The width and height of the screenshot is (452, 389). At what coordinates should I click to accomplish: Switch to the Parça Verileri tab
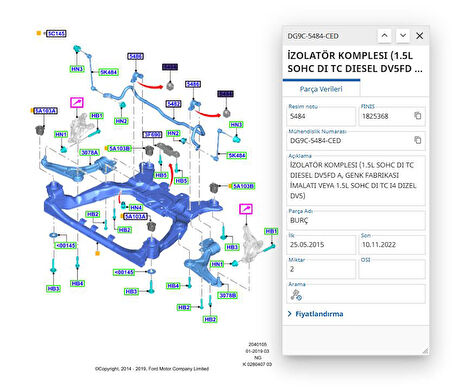click(321, 89)
